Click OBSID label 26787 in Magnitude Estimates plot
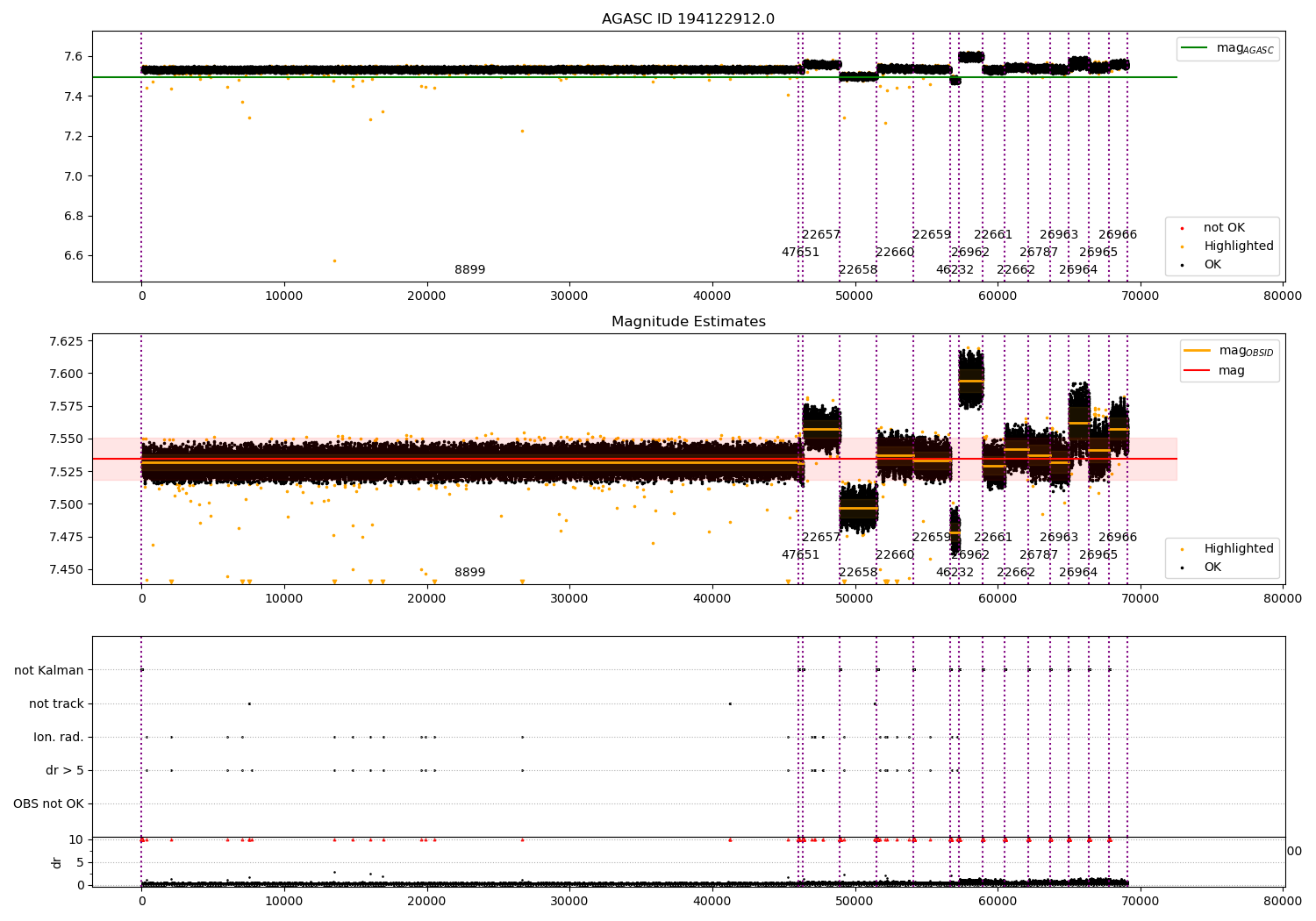This screenshot has width=1316, height=921. coord(1039,554)
